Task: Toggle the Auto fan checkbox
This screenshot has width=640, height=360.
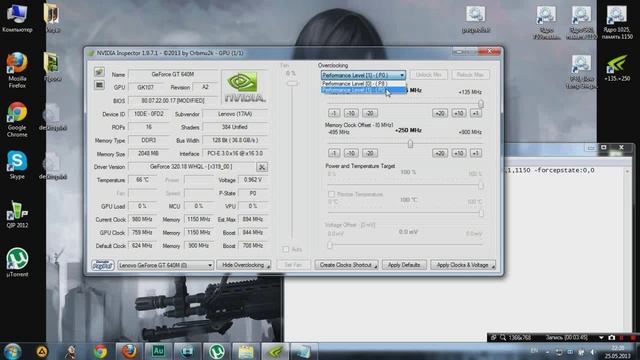Action: coord(286,249)
